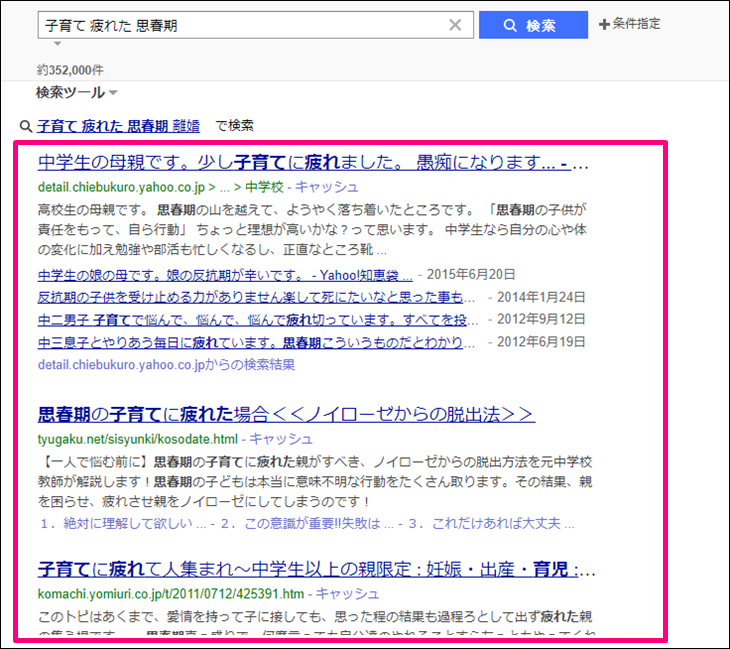
Task: Click the 中学校 breadcrumb link
Action: (264, 187)
